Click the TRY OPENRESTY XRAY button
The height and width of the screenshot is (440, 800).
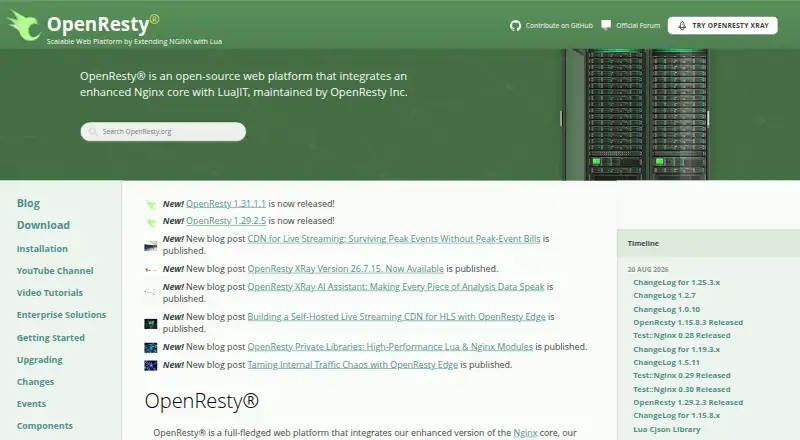722,26
